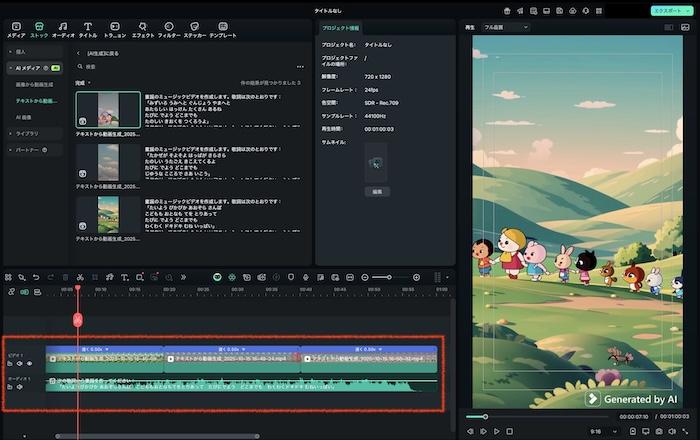Toggle the link clips icon above tracks

coord(11,291)
